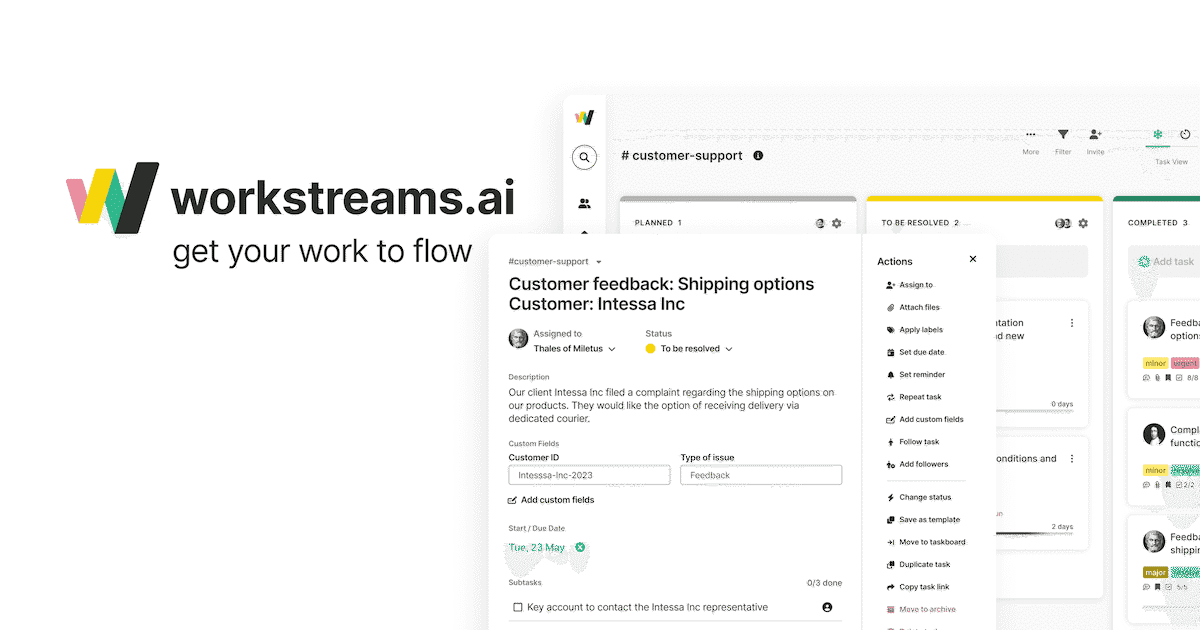Screen dimensions: 1200x630
Task: Clear the Tue, 23 May due date
Action: [x=580, y=547]
